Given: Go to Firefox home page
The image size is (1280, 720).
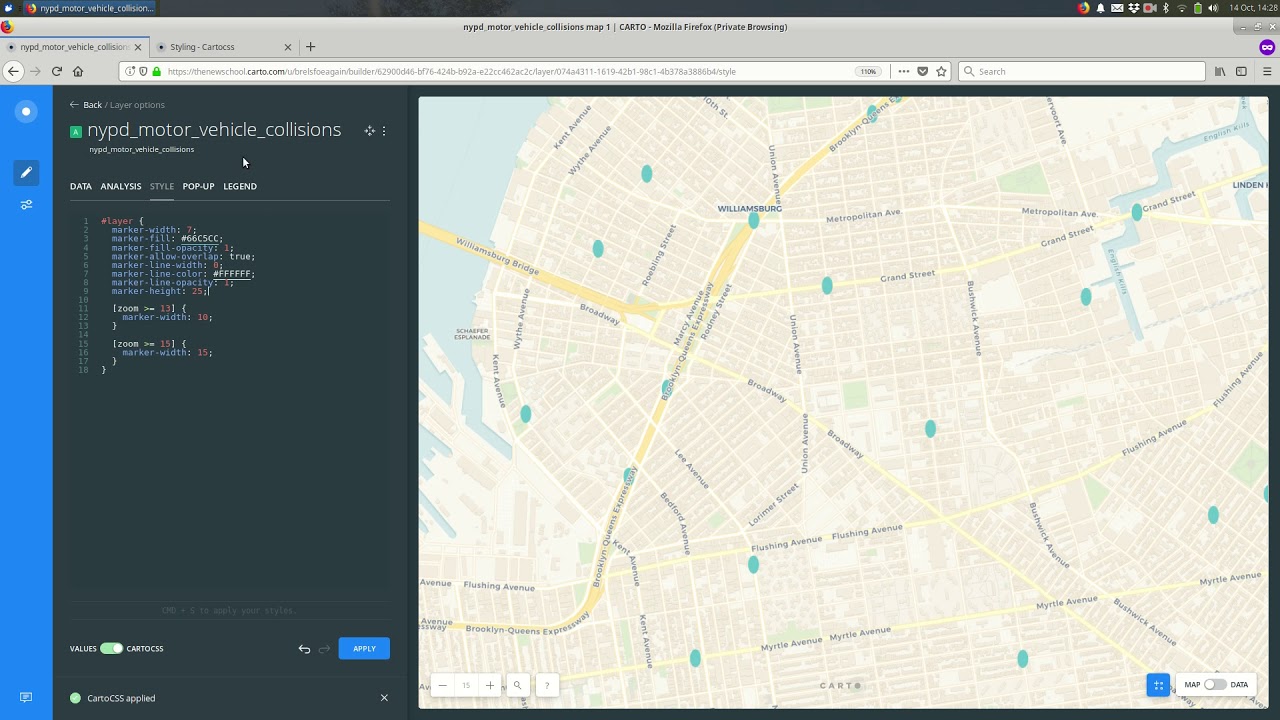Looking at the screenshot, I should click(x=78, y=71).
